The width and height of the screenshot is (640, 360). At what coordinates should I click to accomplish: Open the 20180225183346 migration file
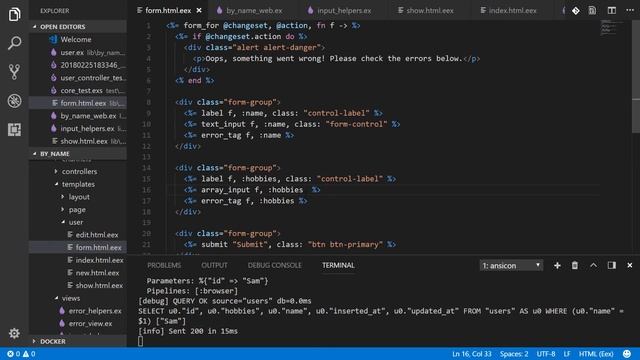(78, 65)
